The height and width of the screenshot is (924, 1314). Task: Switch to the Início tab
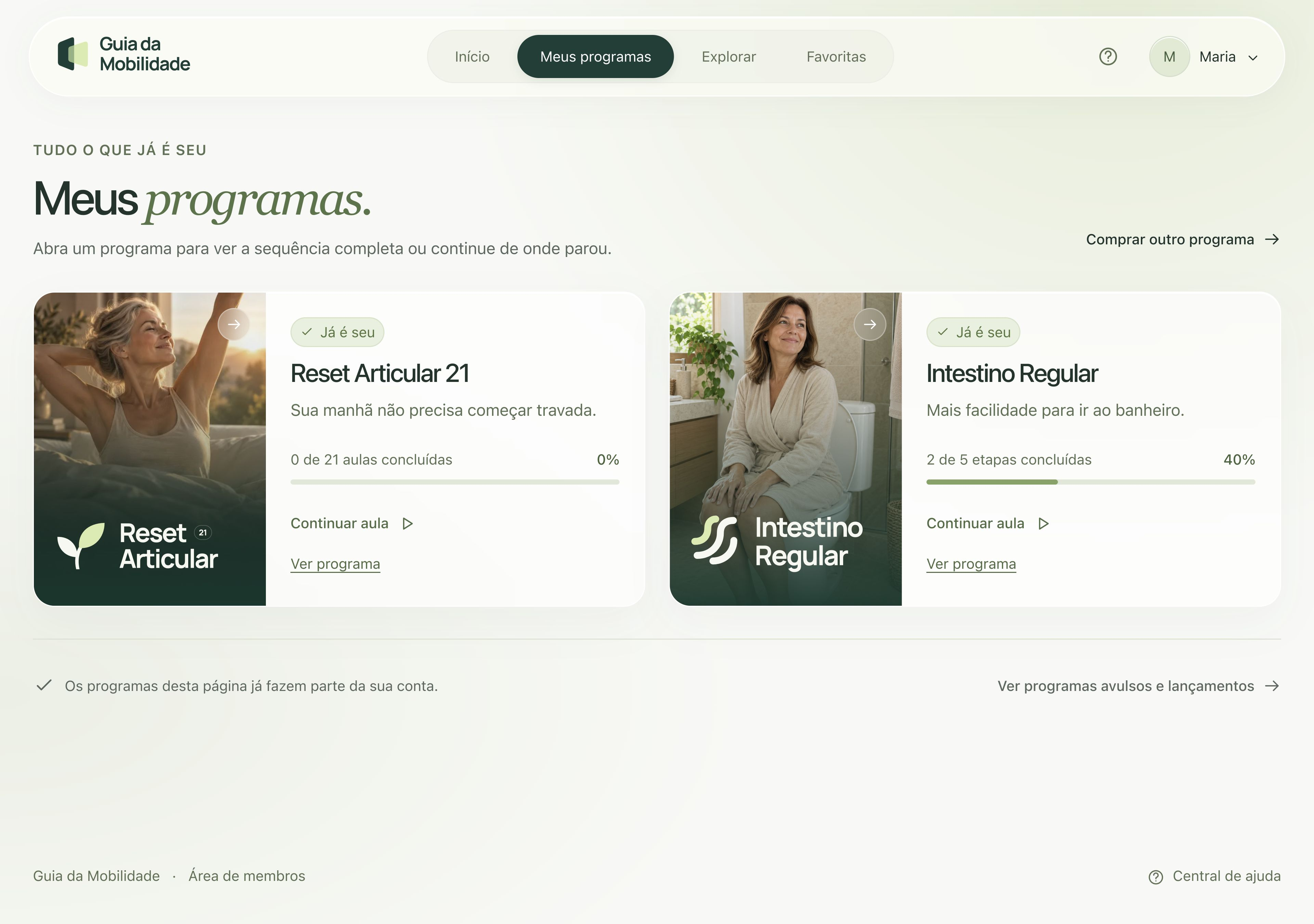coord(472,57)
